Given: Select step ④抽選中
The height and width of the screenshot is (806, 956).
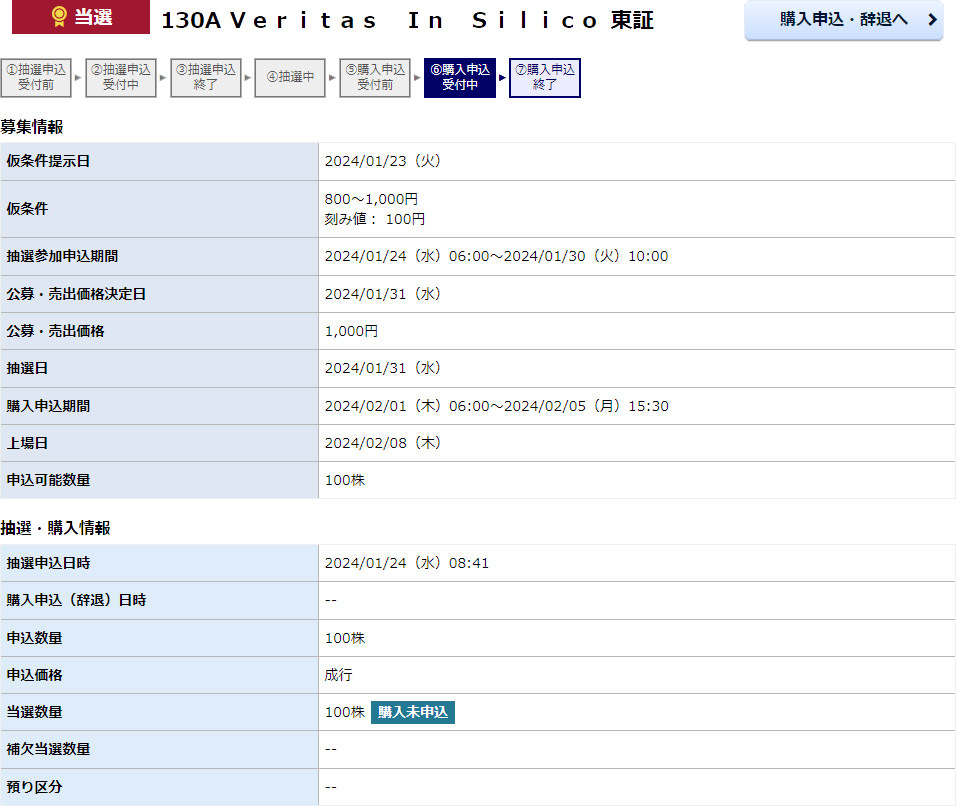Looking at the screenshot, I should point(290,77).
